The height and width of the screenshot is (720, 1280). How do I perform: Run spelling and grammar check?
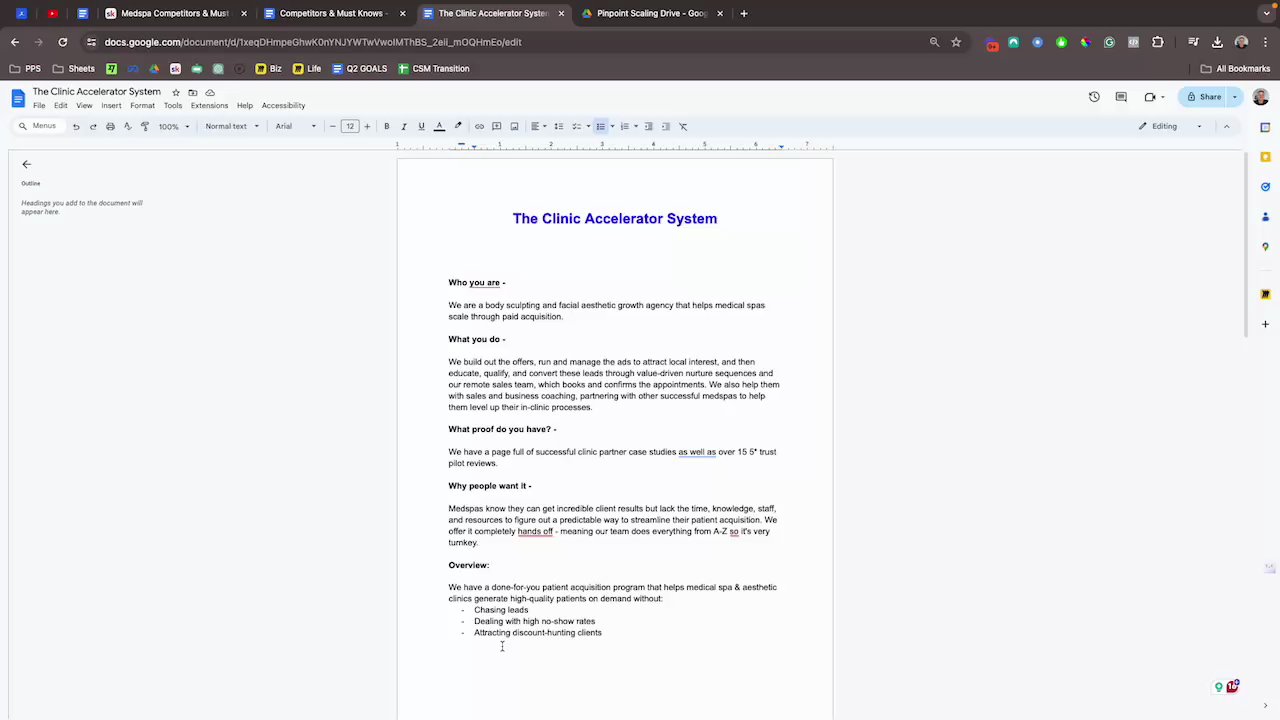point(127,126)
